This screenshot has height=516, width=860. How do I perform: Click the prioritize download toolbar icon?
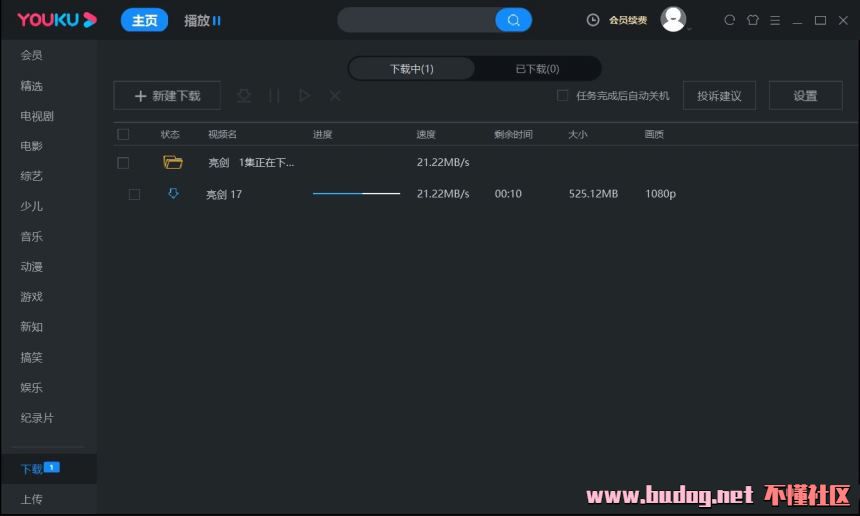point(244,96)
